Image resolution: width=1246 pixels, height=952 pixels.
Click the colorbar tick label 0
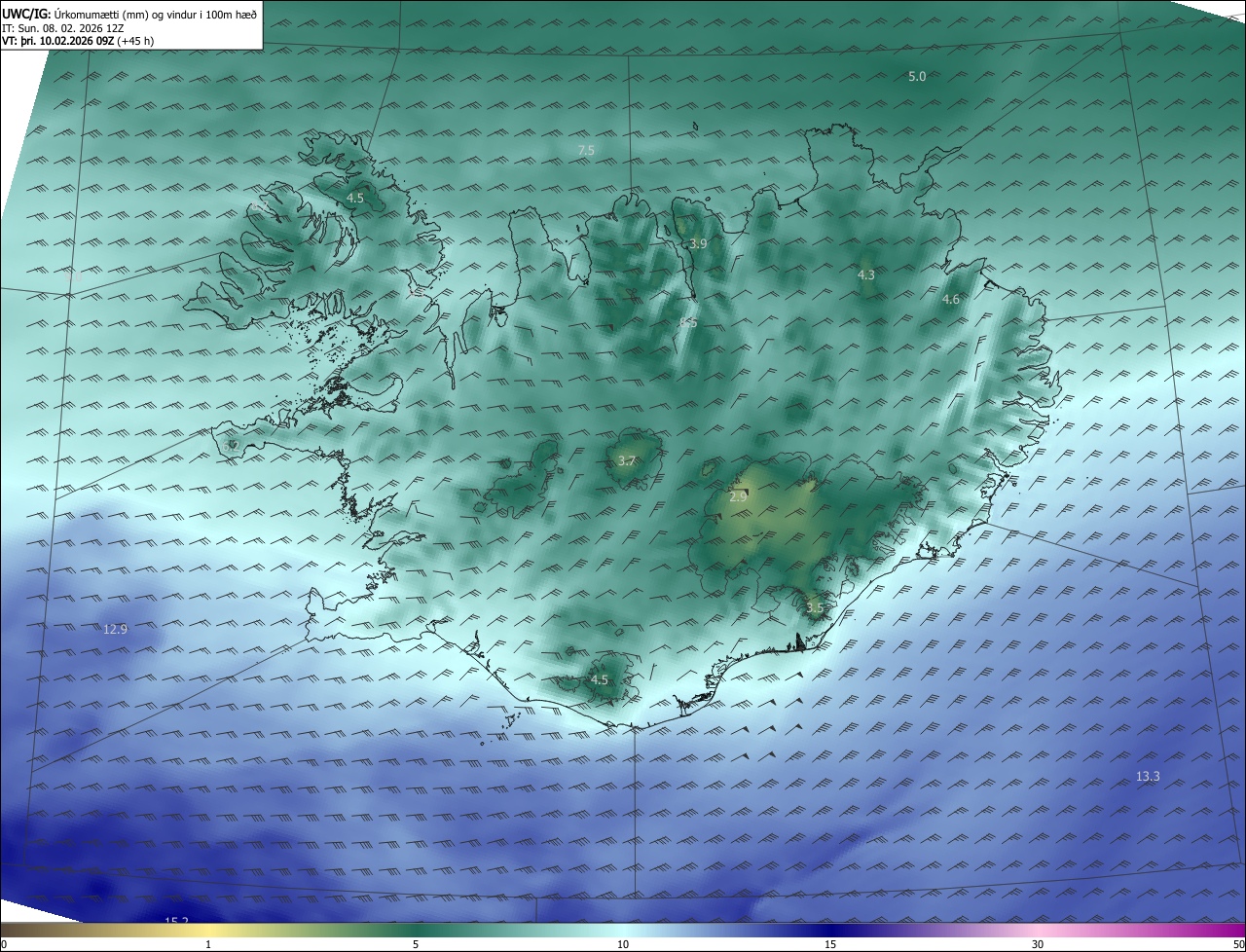pos(3,944)
